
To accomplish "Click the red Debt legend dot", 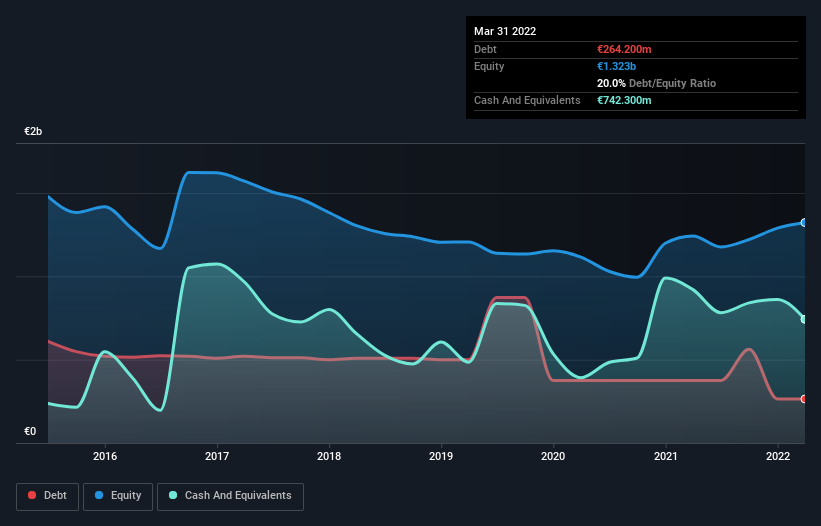I will pyautogui.click(x=32, y=495).
